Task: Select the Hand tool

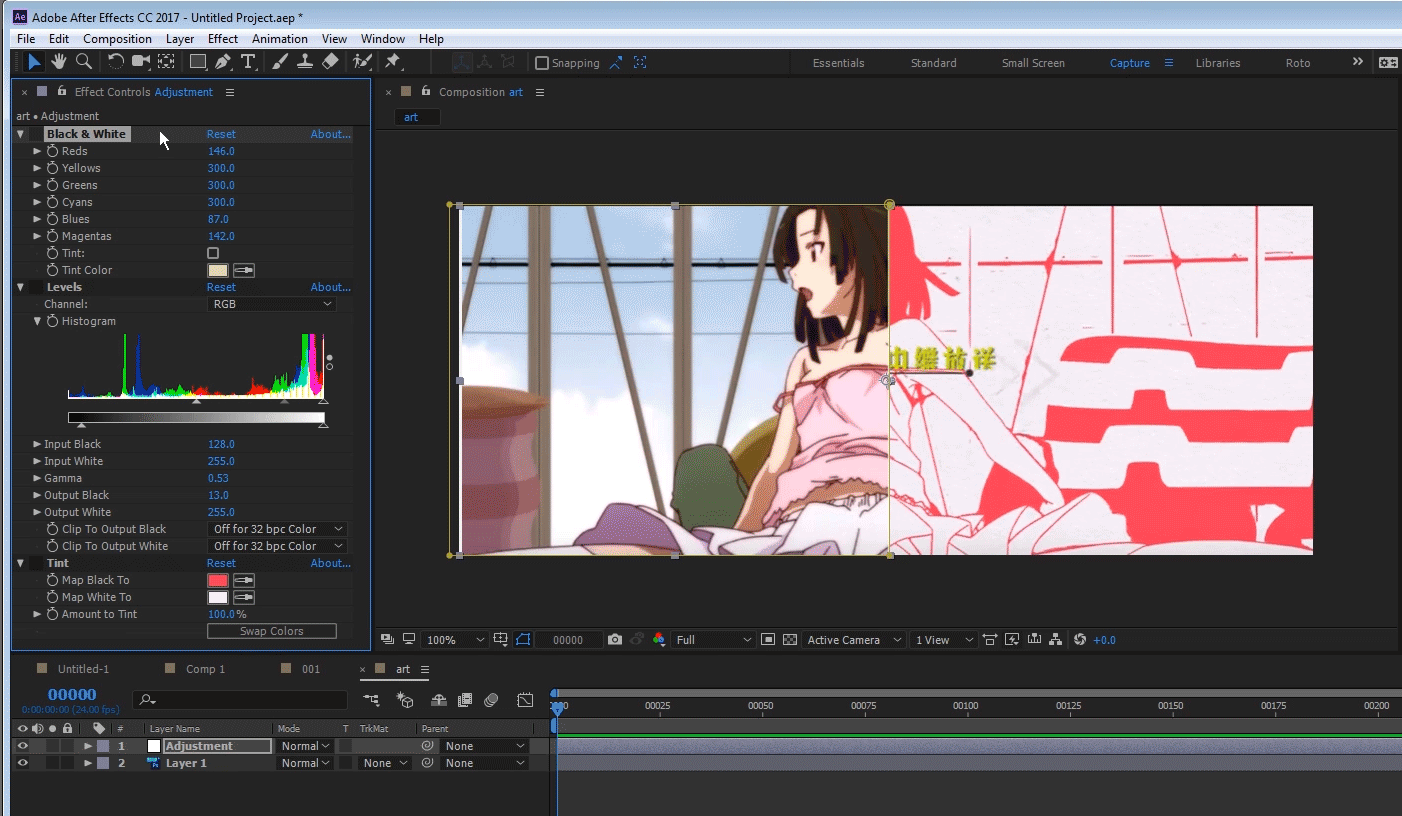Action: (59, 62)
